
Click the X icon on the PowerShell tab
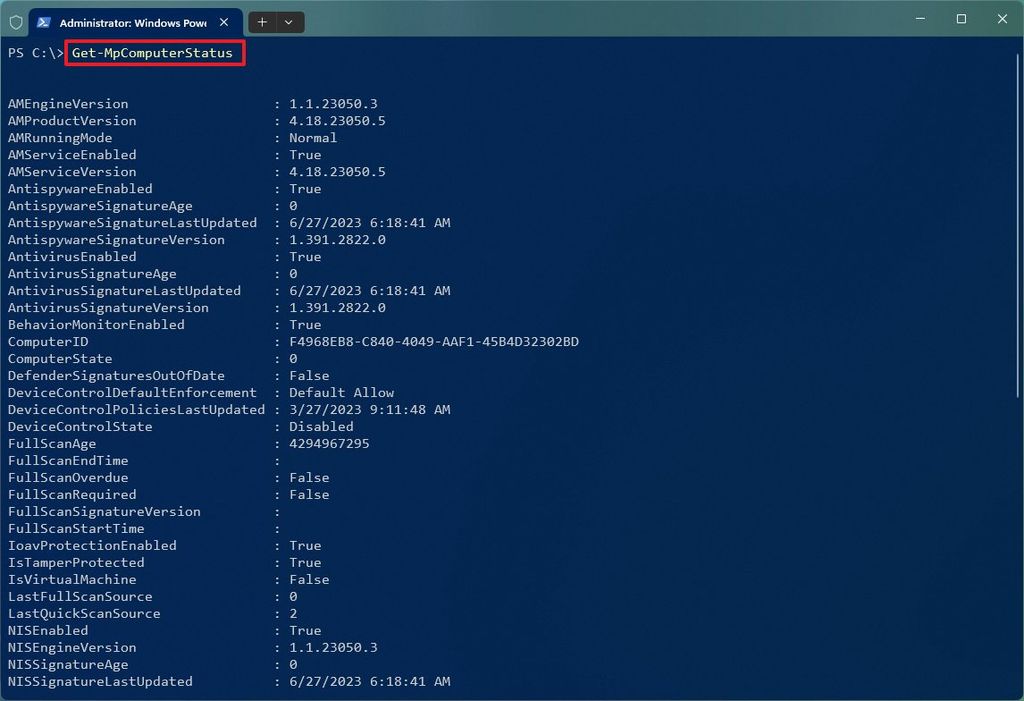[224, 21]
